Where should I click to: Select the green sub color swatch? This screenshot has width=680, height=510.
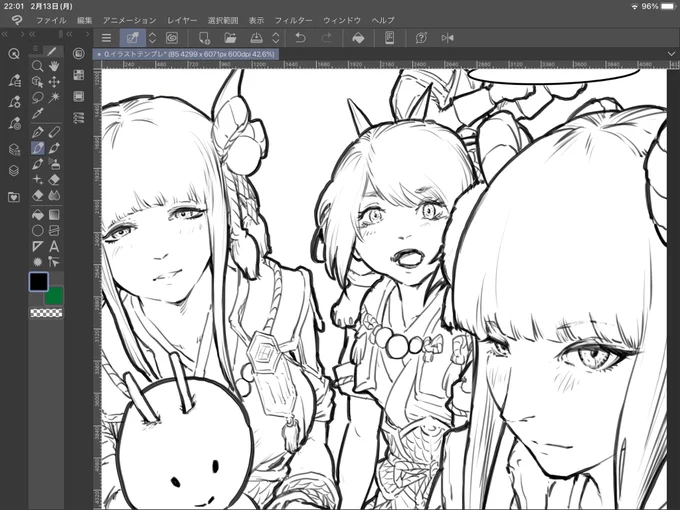click(54, 296)
